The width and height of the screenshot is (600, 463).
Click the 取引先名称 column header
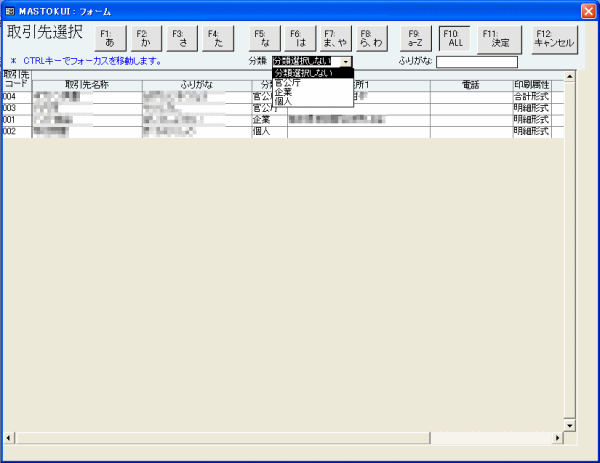coord(86,85)
